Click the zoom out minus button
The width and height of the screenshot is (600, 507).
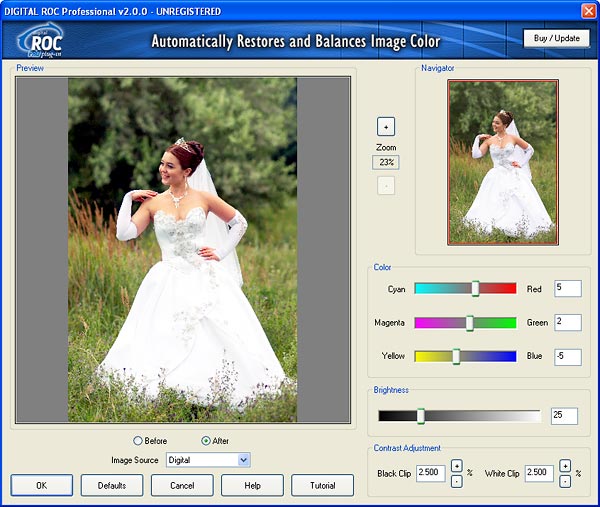pos(386,185)
